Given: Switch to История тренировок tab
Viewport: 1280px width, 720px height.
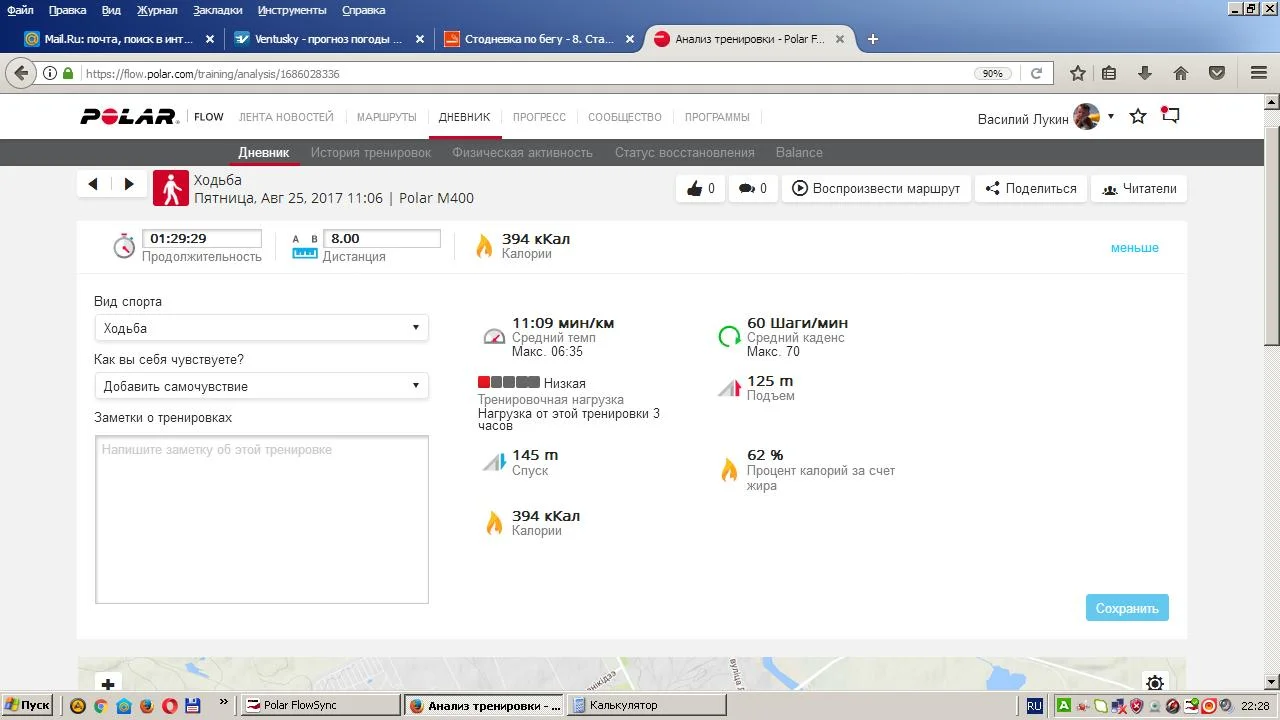Looking at the screenshot, I should 370,153.
